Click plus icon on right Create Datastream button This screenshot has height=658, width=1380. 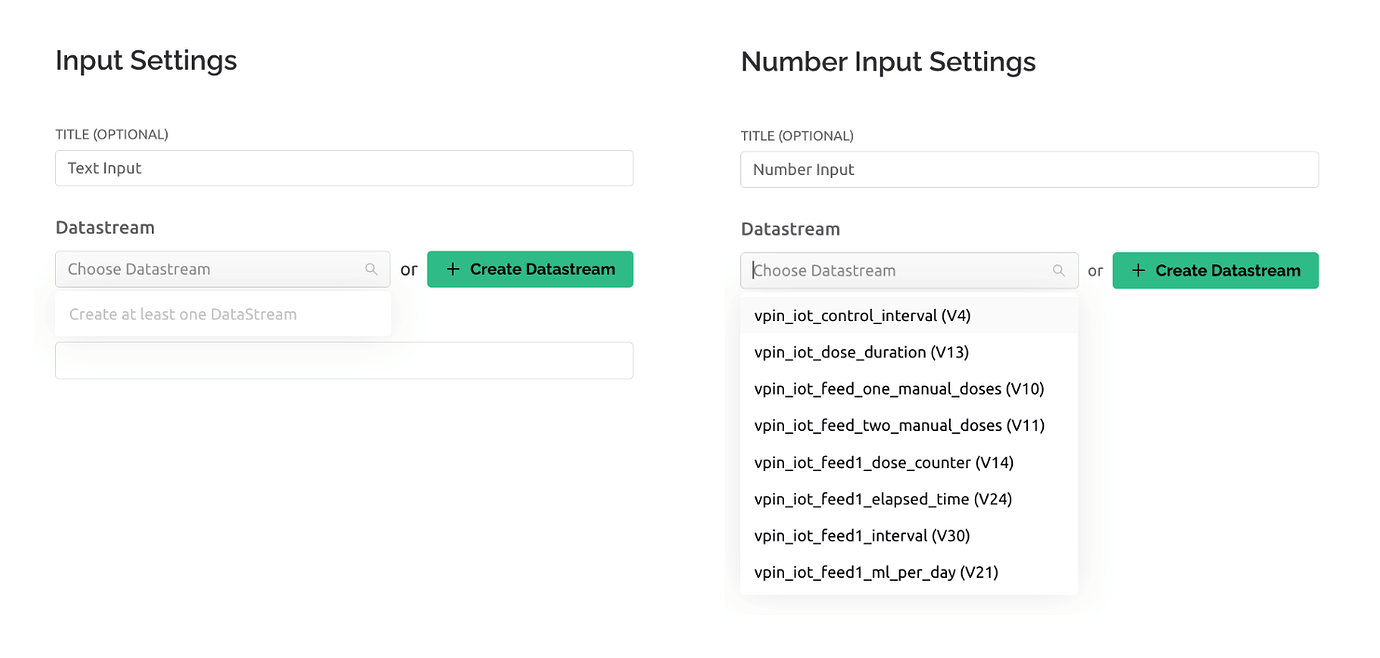[x=1138, y=270]
